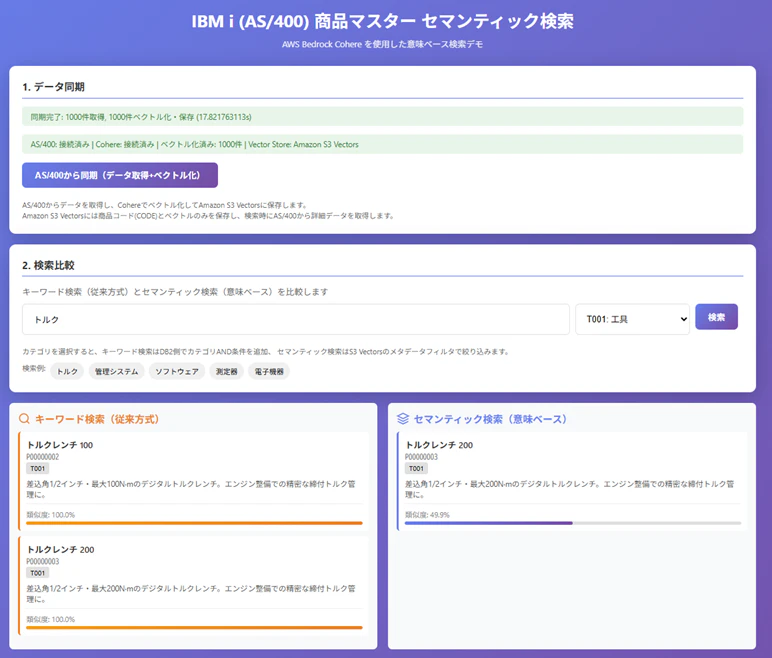The height and width of the screenshot is (658, 772).
Task: Click the 49.9% similarity bar in semantic results
Action: (573, 523)
